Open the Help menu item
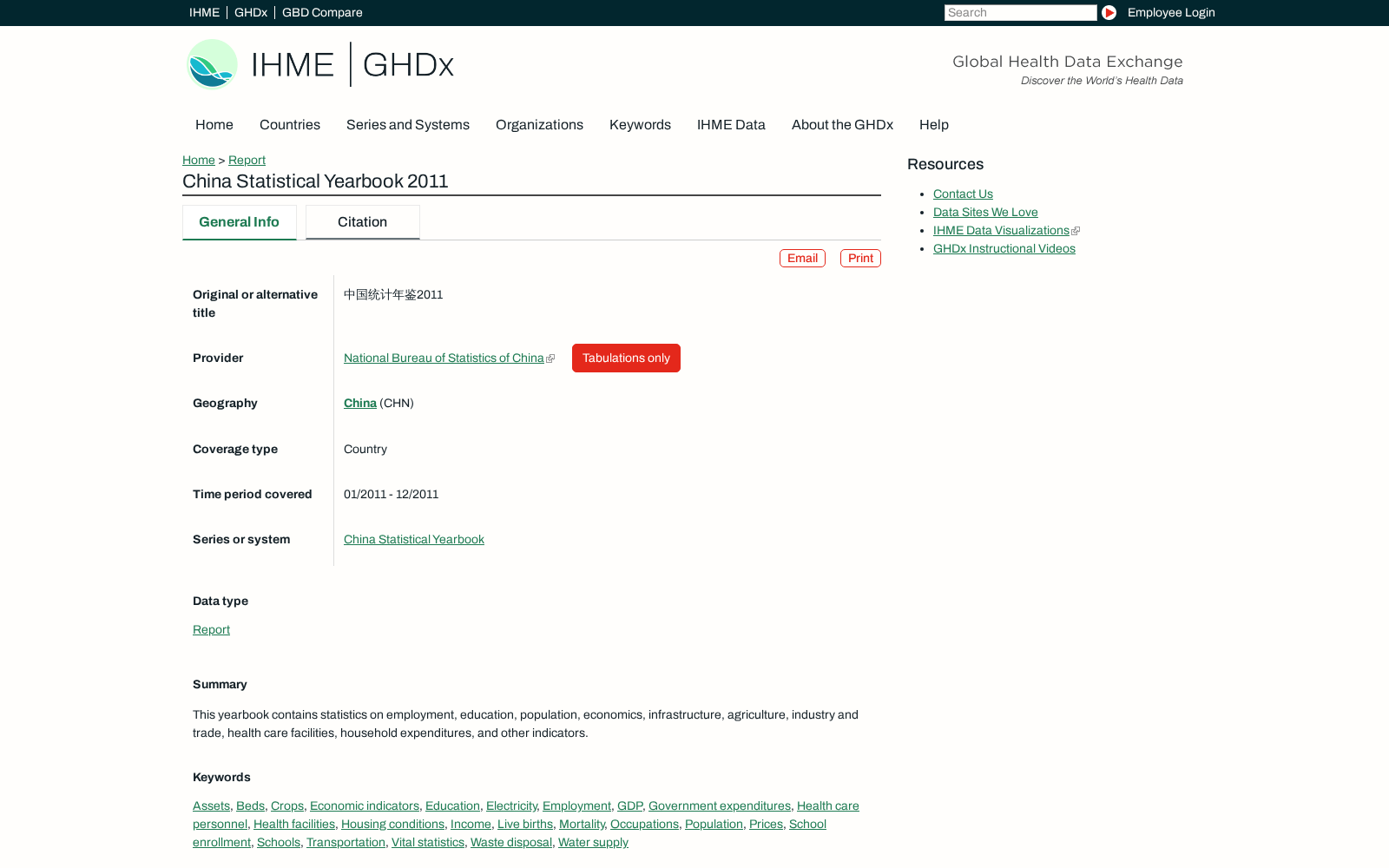1389x868 pixels. (x=934, y=125)
